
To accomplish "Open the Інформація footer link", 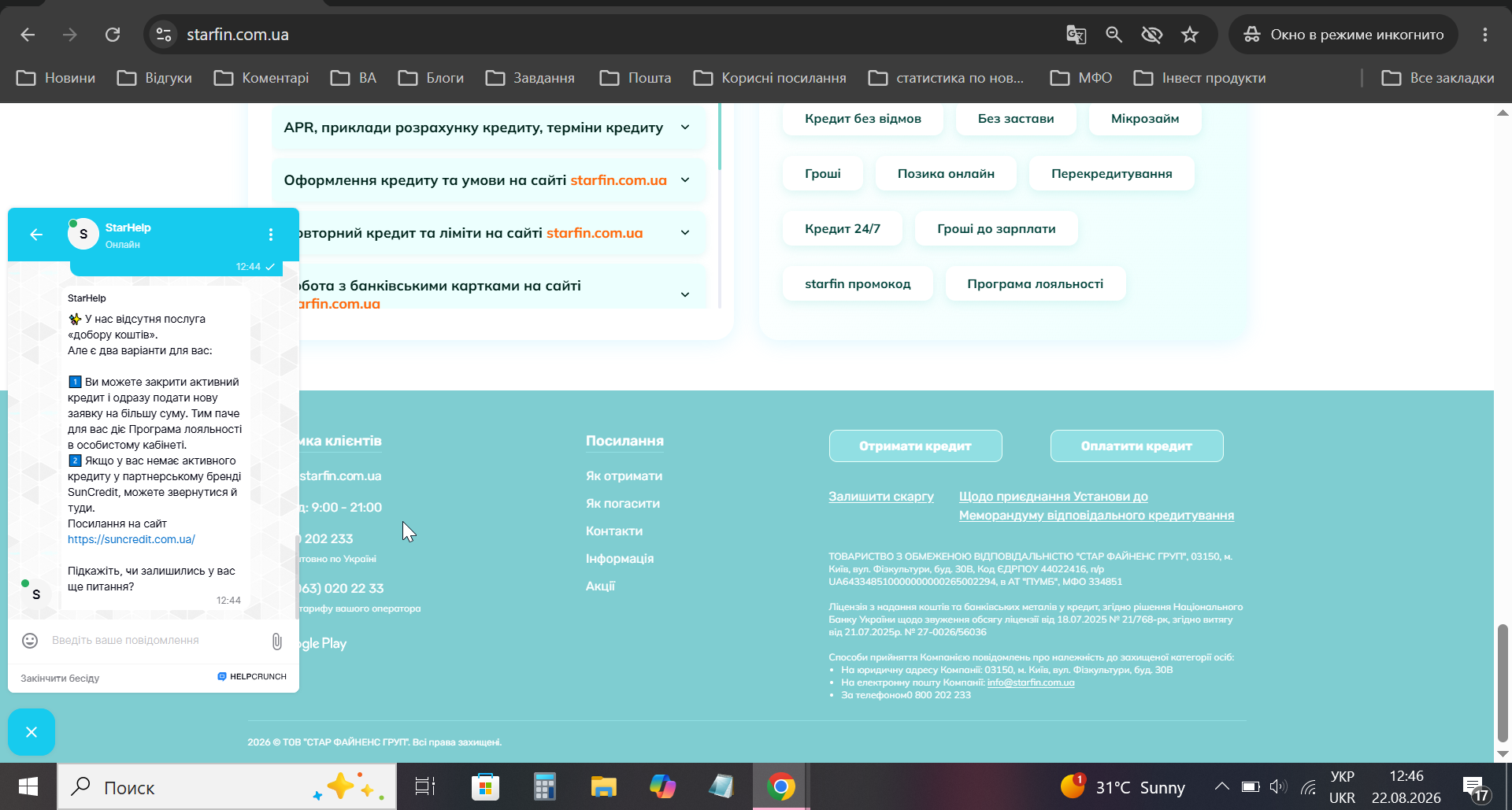I will point(620,559).
